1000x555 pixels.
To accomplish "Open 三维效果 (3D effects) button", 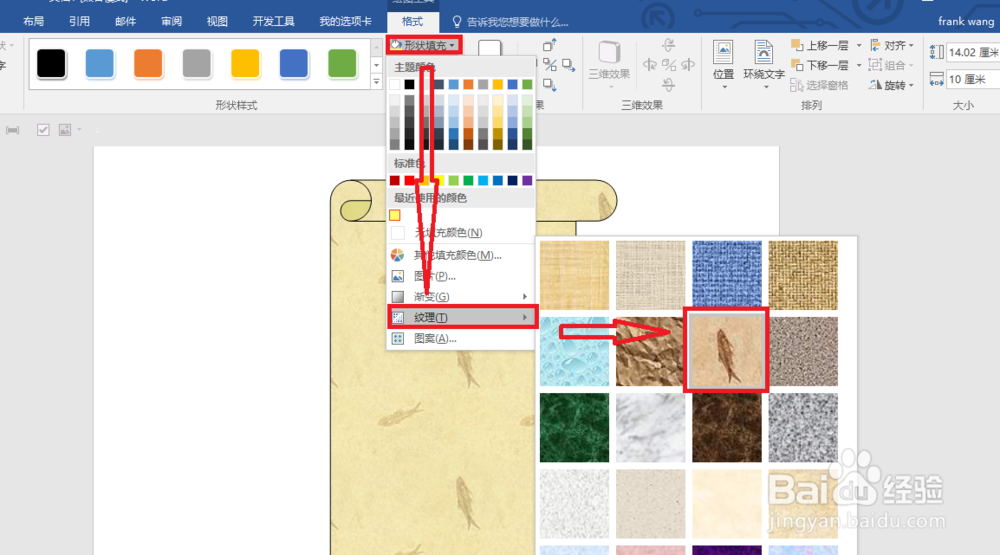I will click(x=609, y=64).
